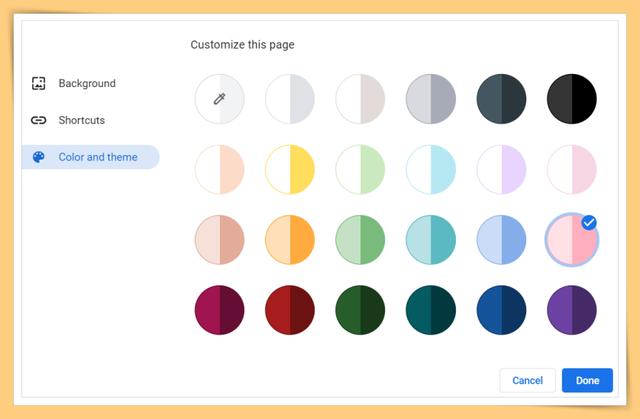The image size is (640, 419).
Task: Apply the light green pastel swatch
Action: (360, 169)
